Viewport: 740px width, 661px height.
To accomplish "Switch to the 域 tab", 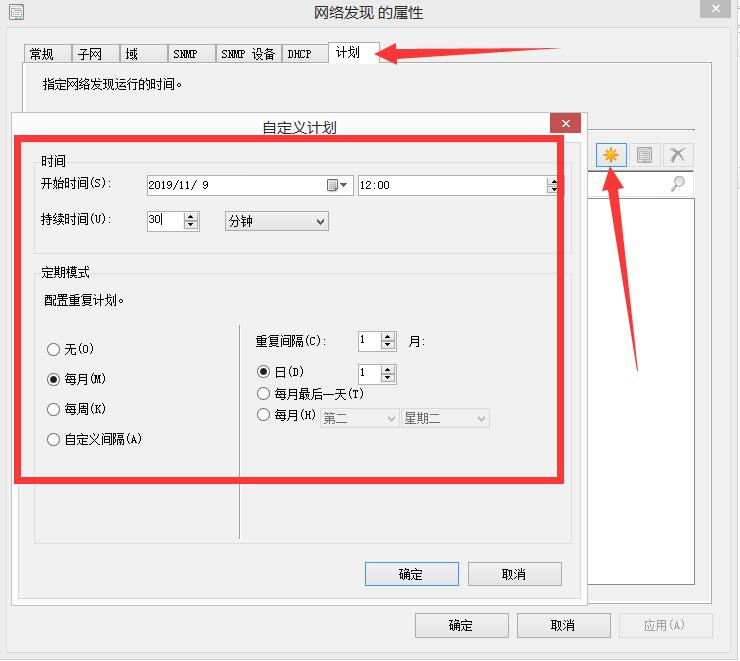I will [x=143, y=54].
